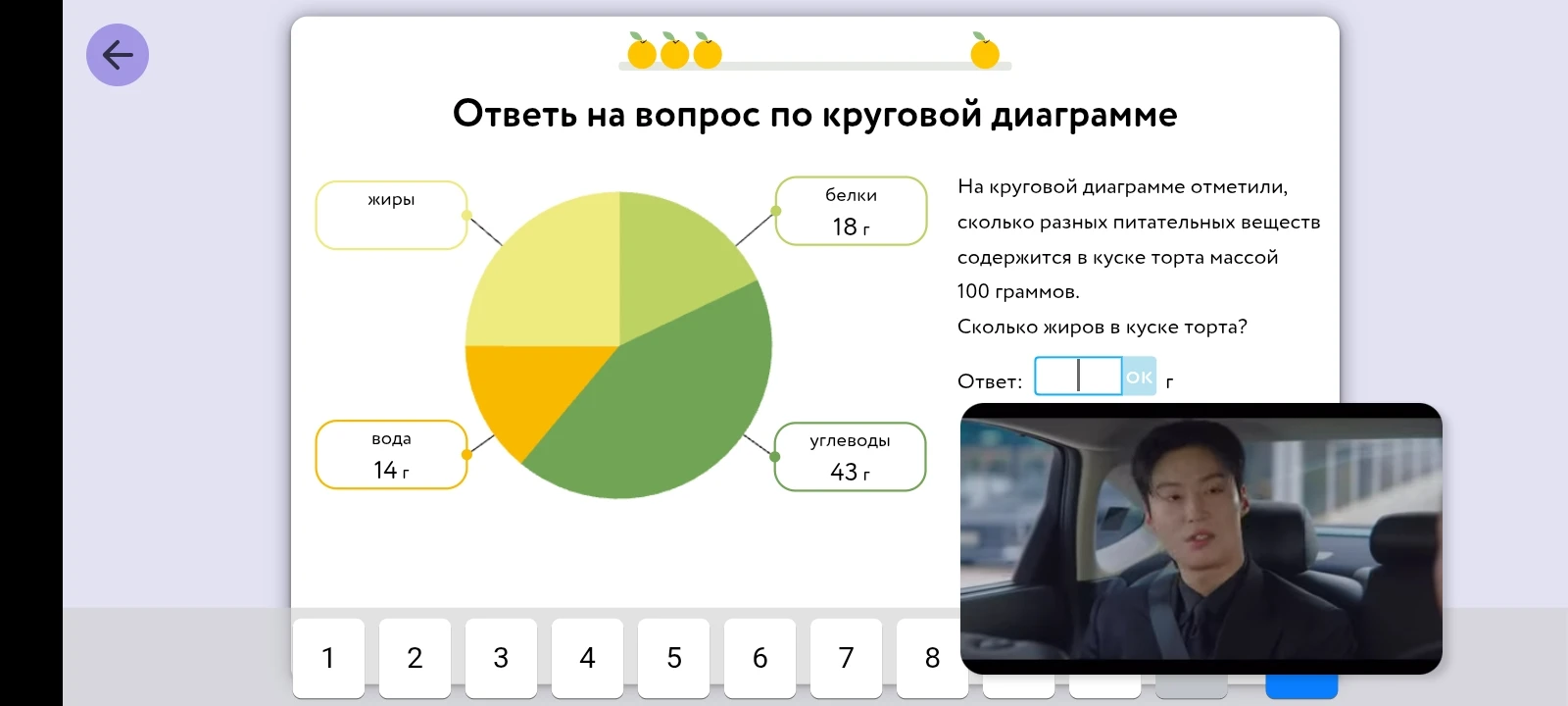This screenshot has width=1568, height=706.
Task: Click the light yellow fats pie slice
Action: click(554, 279)
